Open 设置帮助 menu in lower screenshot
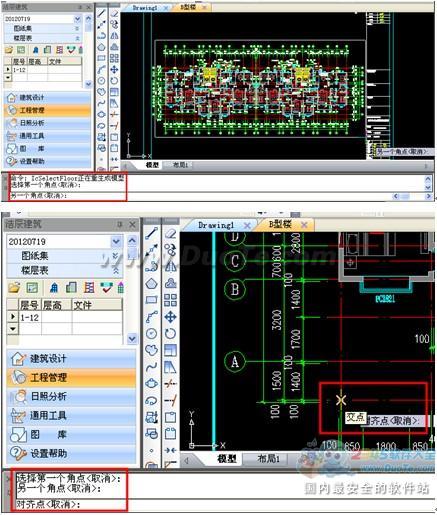The image size is (437, 515). coord(71,453)
